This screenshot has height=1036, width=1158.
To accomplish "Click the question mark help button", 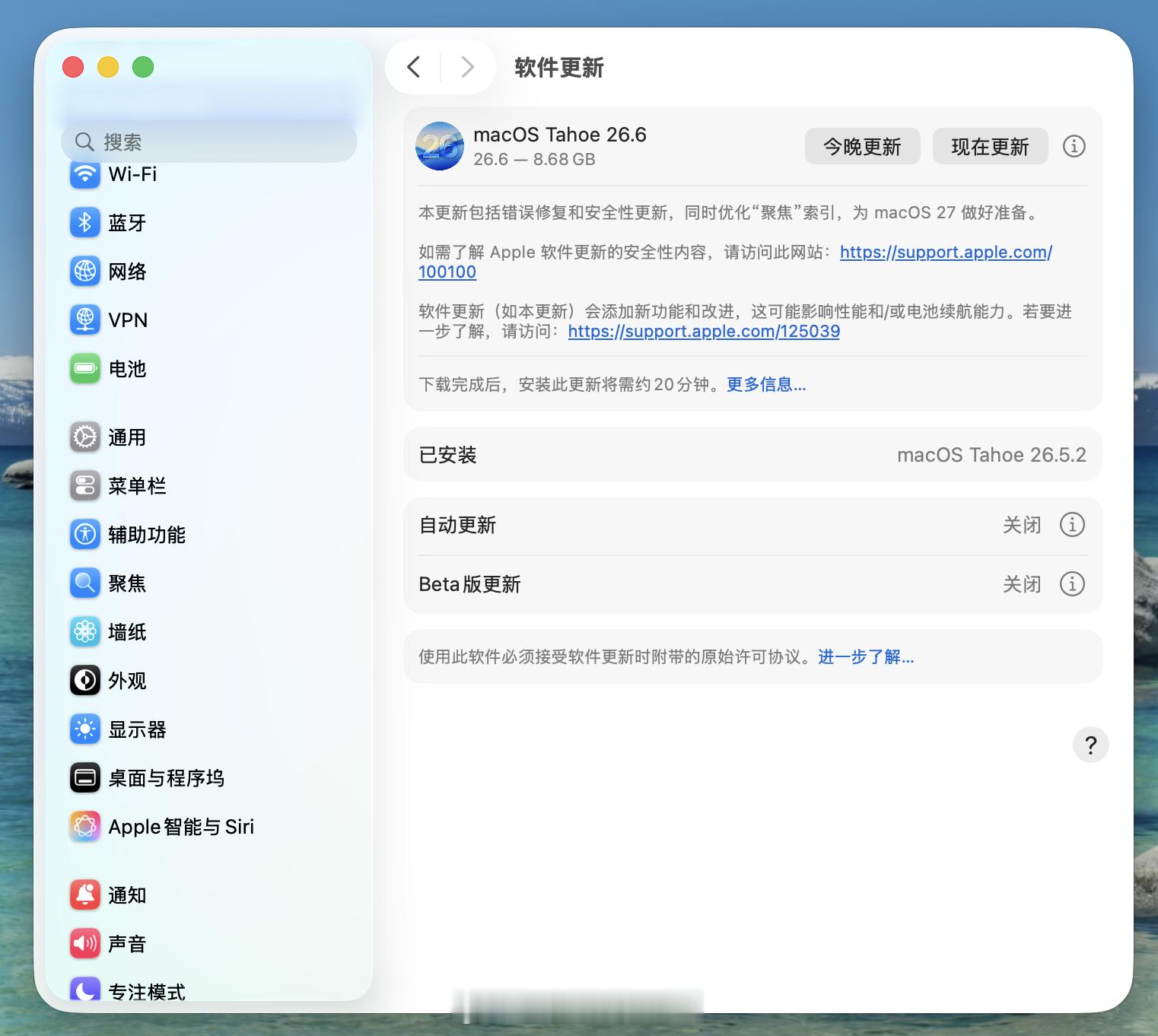I will [1090, 745].
